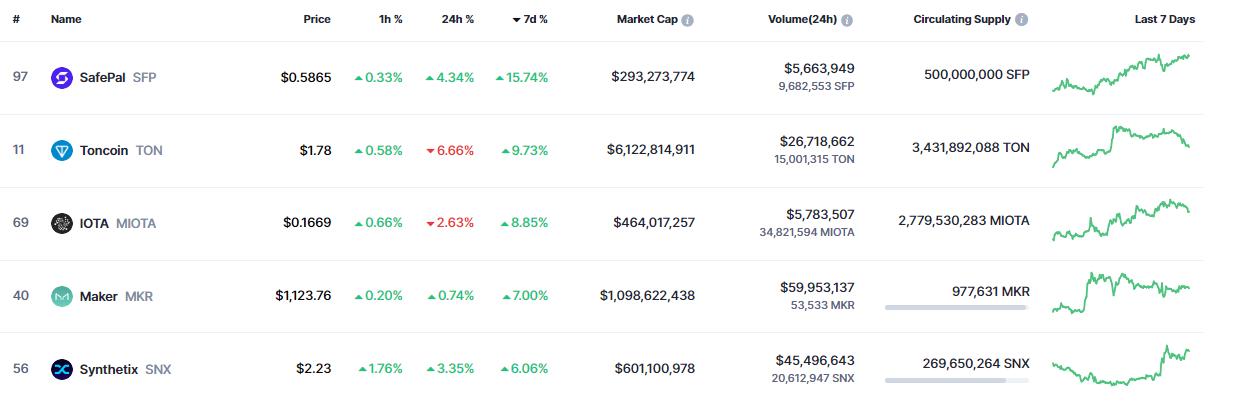Click the Synthetix logo icon
1249x401 pixels.
click(62, 369)
